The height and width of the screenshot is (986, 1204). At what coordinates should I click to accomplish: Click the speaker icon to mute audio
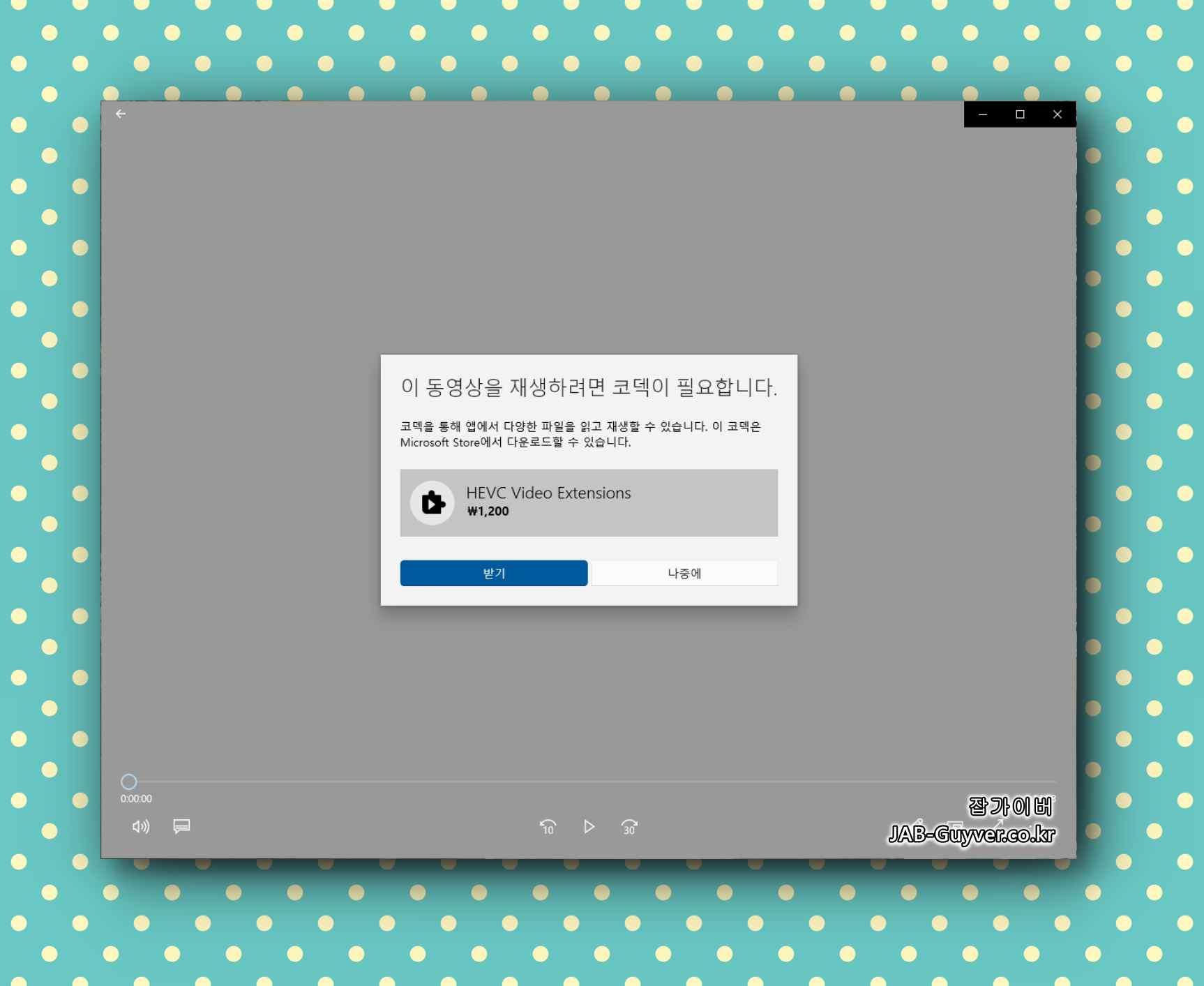pyautogui.click(x=140, y=827)
